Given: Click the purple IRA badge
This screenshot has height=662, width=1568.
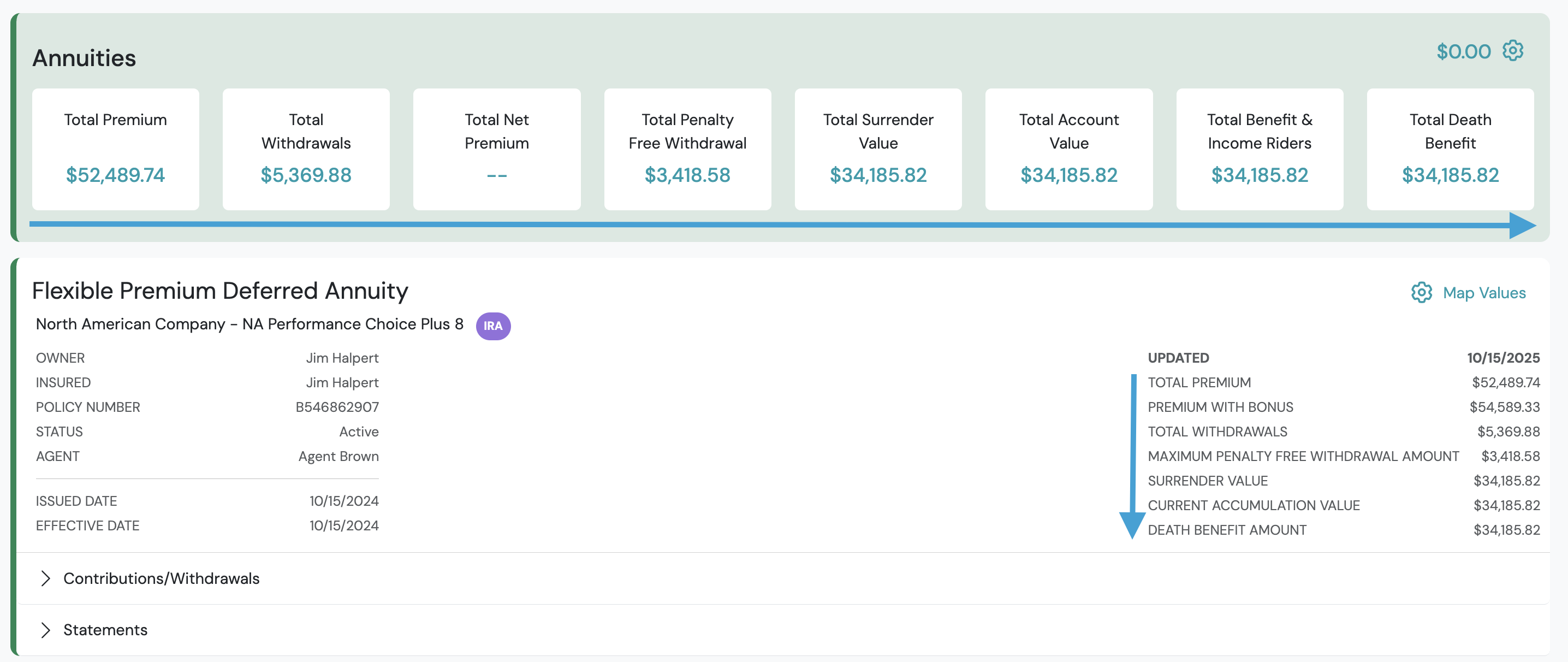Looking at the screenshot, I should (493, 326).
